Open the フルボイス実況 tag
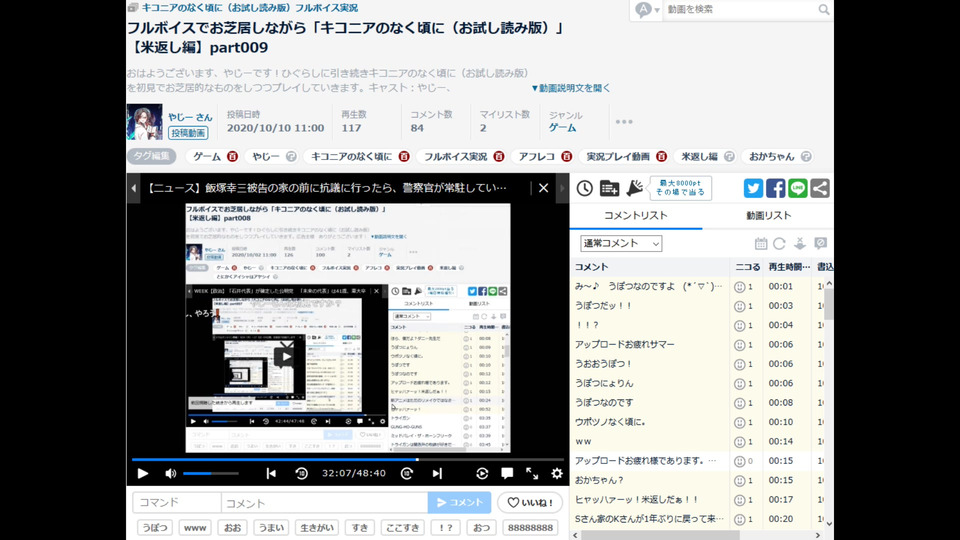Screen dimensions: 960x540 pos(456,157)
